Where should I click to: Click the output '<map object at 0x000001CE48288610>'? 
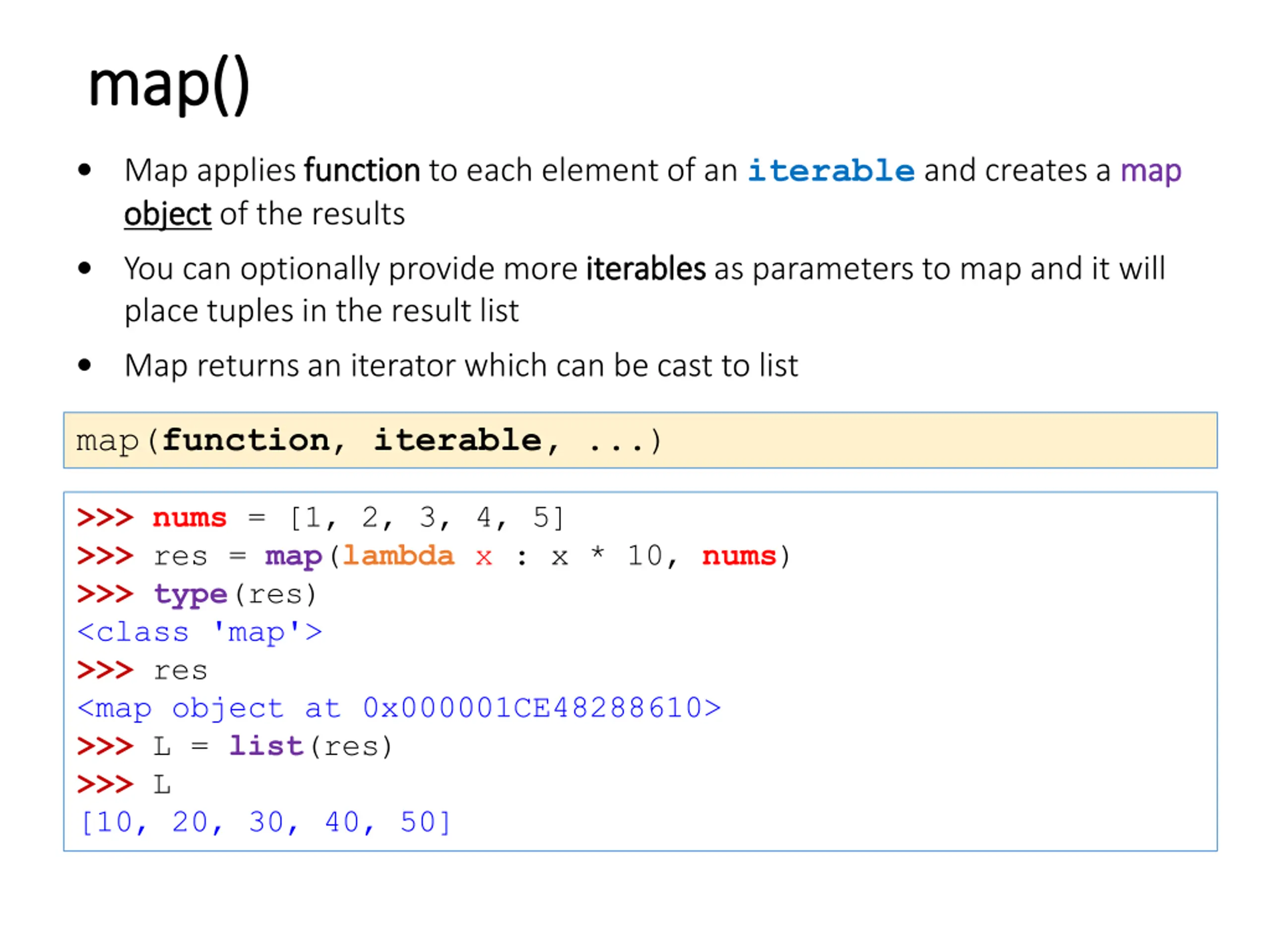pyautogui.click(x=399, y=709)
